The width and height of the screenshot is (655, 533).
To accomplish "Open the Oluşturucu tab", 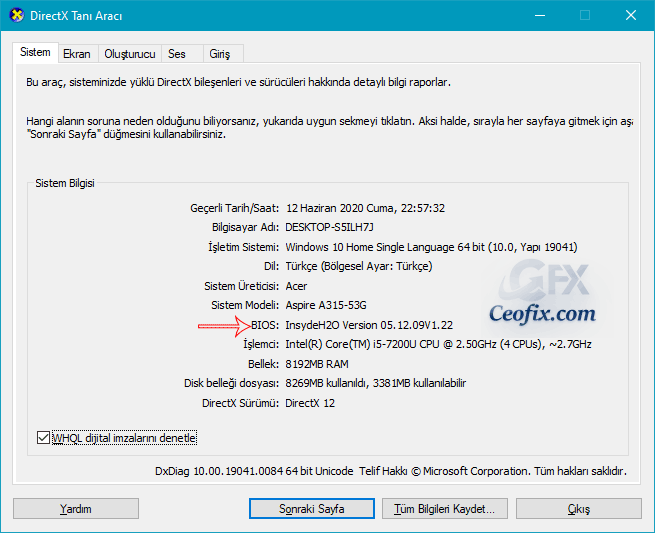I will 129,54.
